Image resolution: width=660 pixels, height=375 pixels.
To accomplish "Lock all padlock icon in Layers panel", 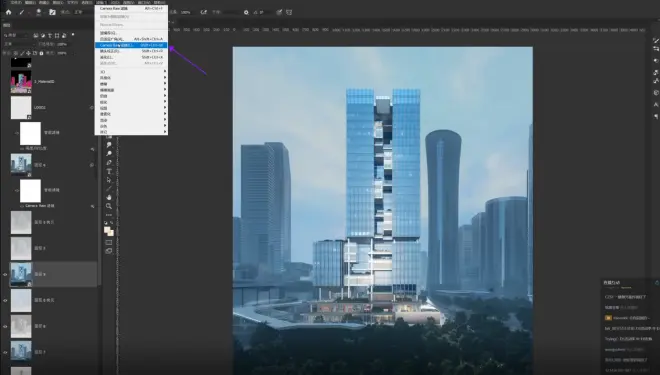I will coord(41,53).
